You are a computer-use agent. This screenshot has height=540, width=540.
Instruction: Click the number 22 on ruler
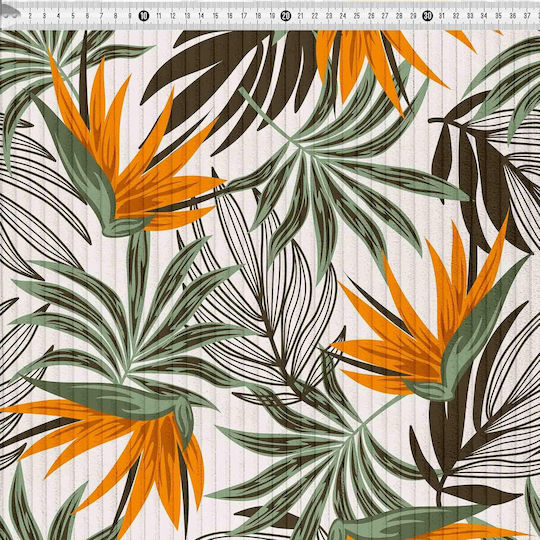tap(314, 16)
